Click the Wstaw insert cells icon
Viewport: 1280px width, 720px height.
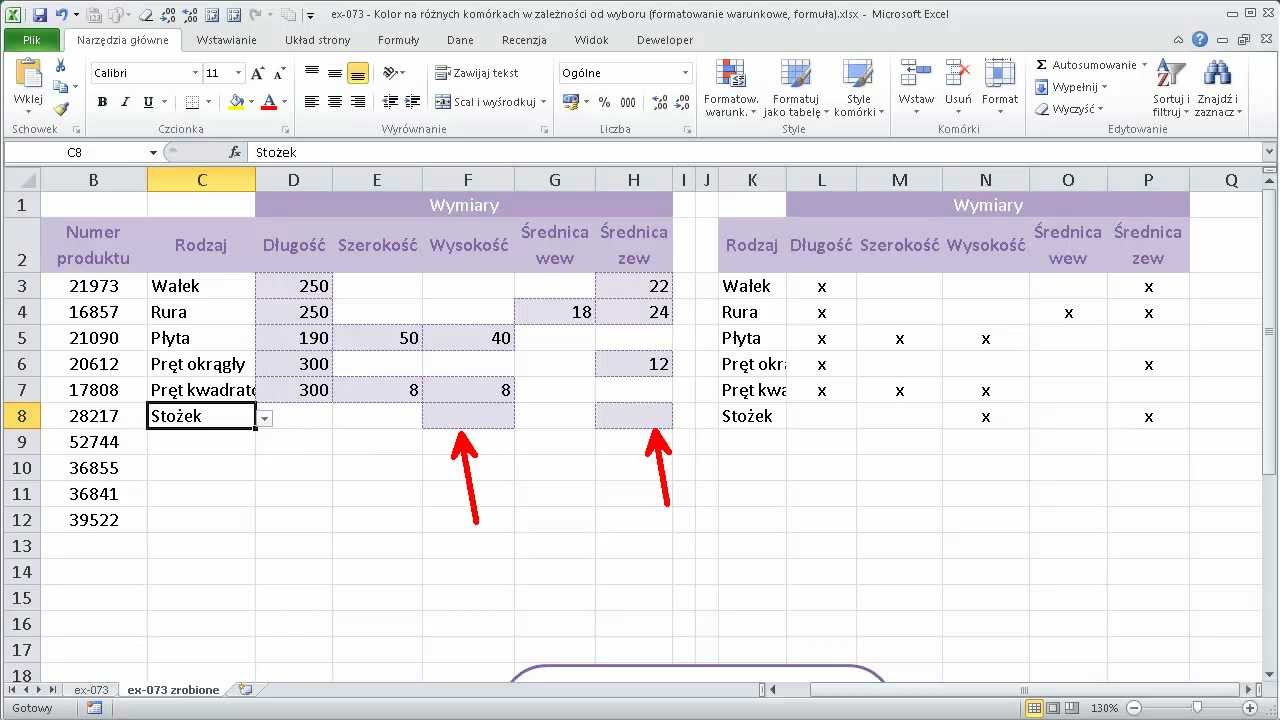[916, 74]
